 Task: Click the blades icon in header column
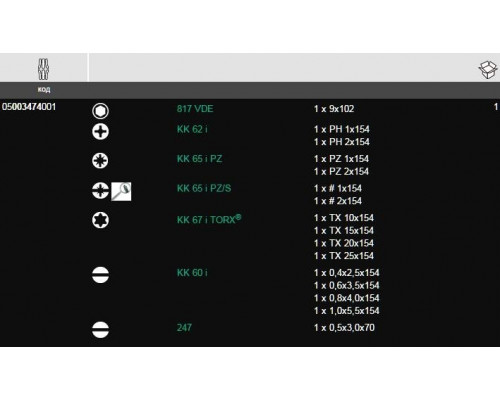[x=43, y=69]
